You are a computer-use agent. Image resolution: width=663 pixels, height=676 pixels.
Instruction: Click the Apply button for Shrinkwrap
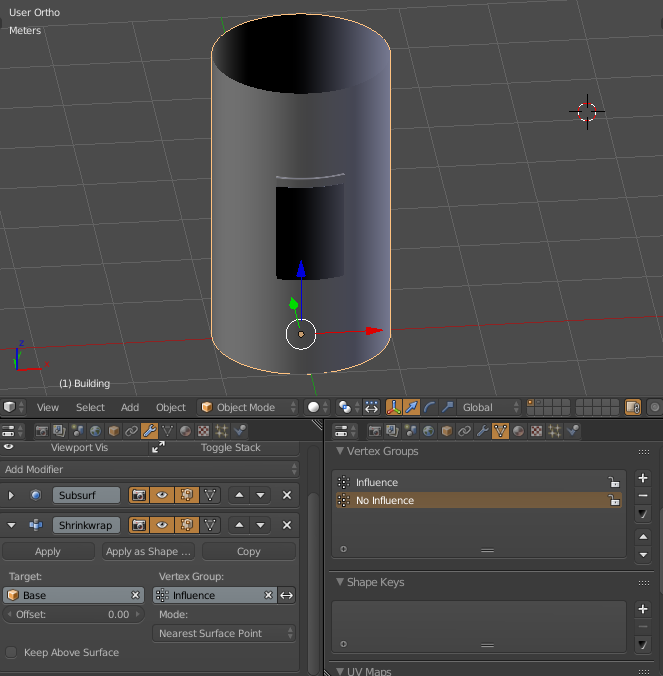coord(48,551)
